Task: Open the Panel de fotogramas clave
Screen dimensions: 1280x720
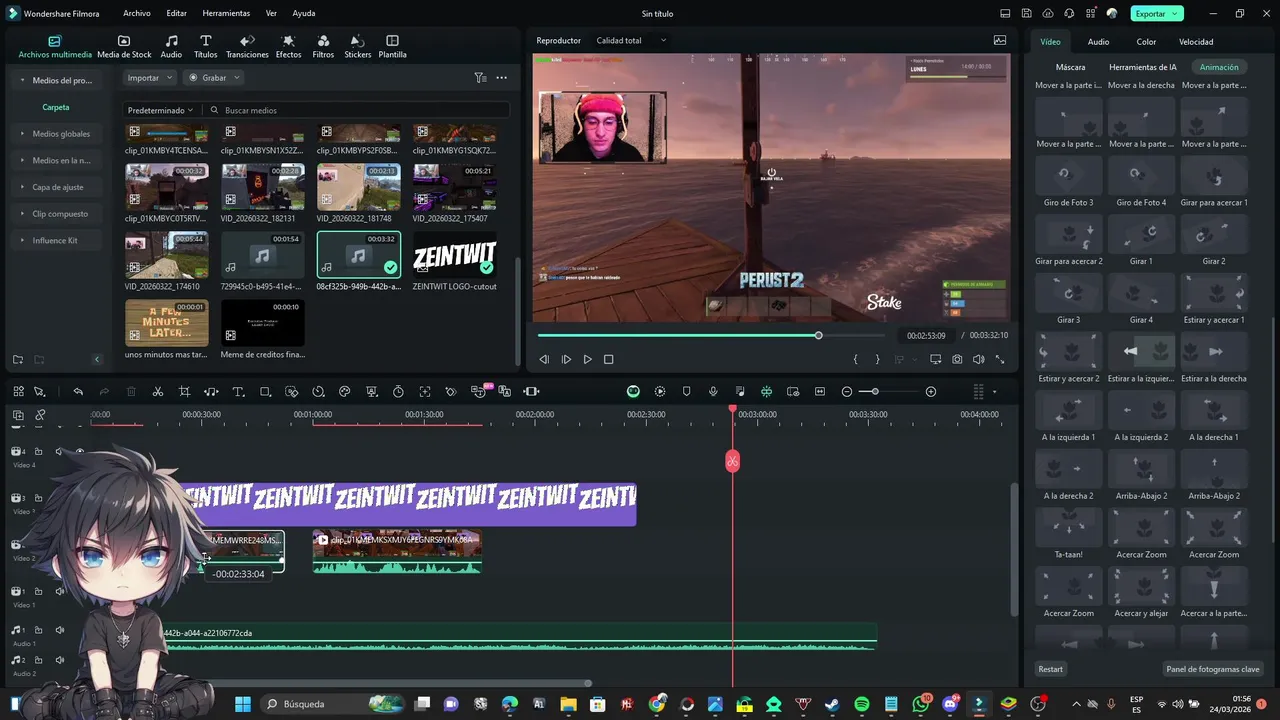Action: pos(1213,669)
